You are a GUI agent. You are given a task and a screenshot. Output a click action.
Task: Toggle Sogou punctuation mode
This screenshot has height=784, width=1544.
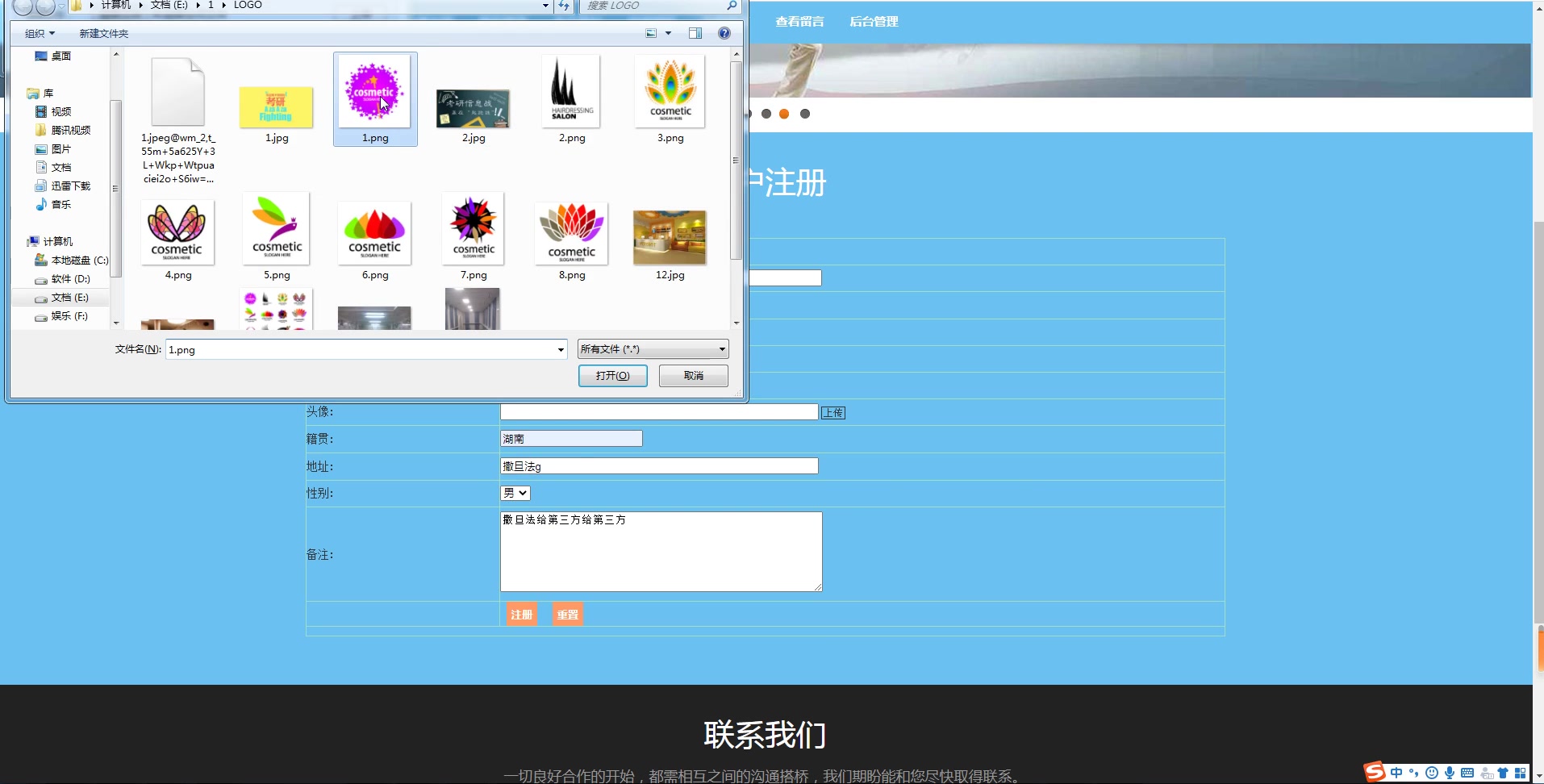1413,773
